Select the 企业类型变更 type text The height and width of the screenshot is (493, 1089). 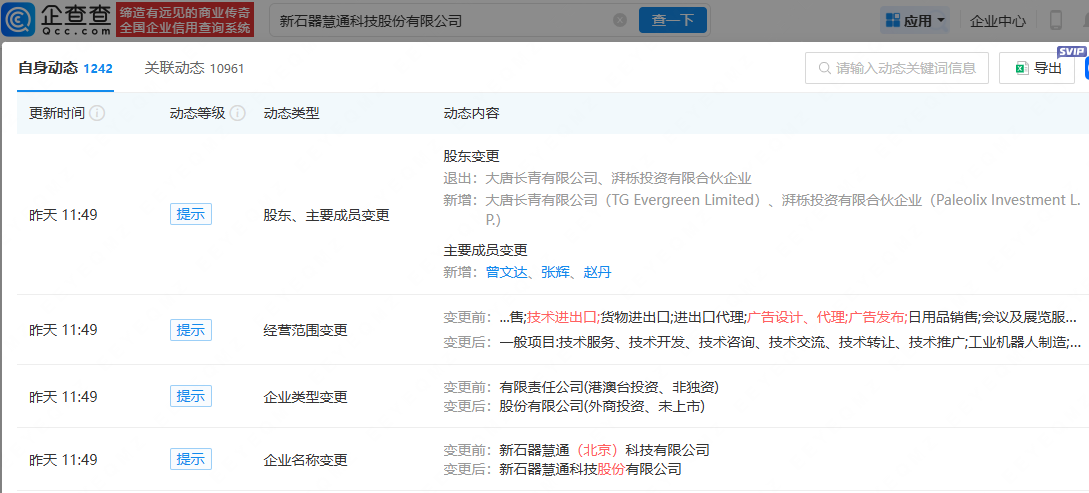306,397
